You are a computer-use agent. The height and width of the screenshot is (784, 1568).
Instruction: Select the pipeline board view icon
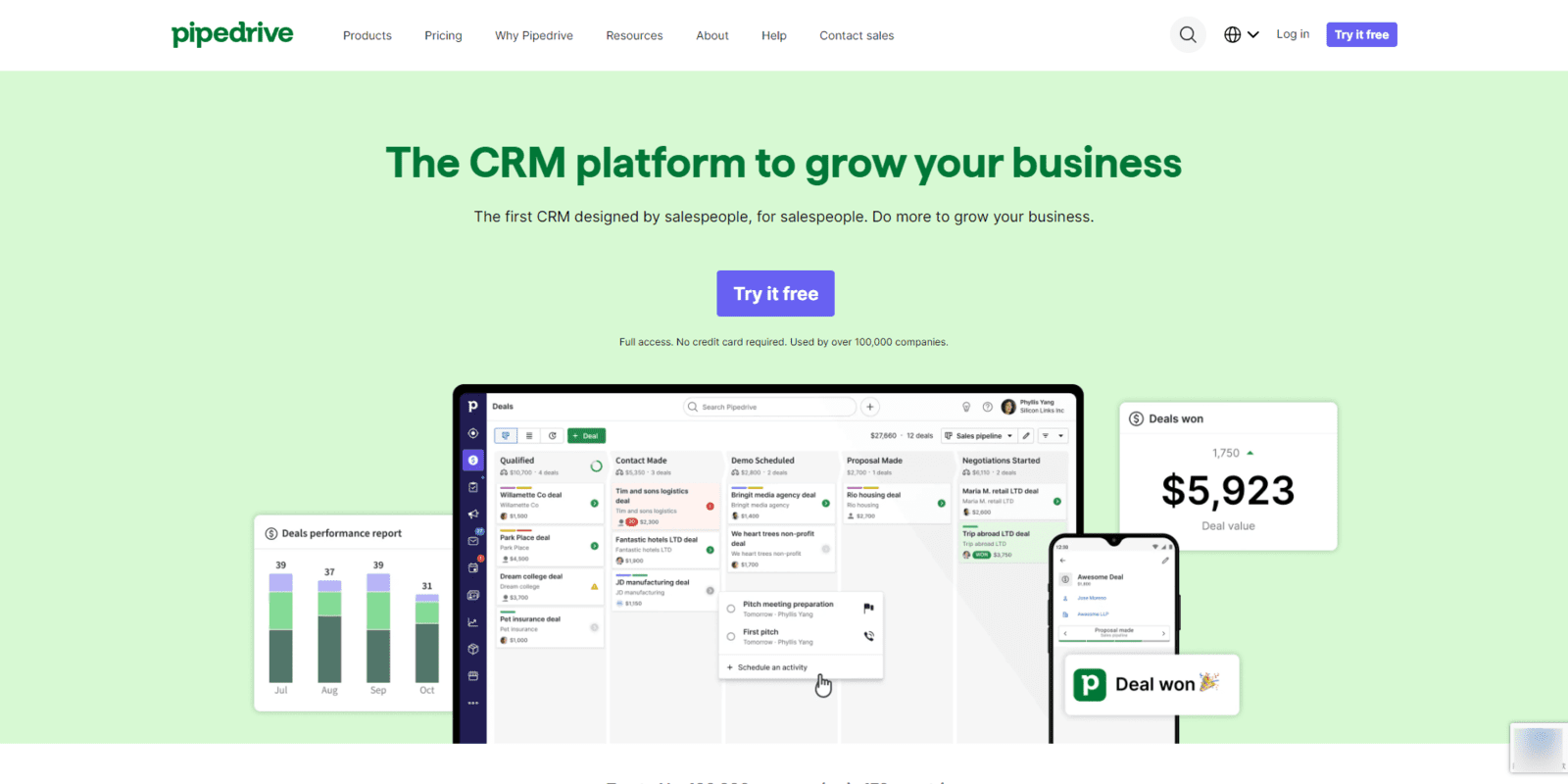click(x=506, y=435)
